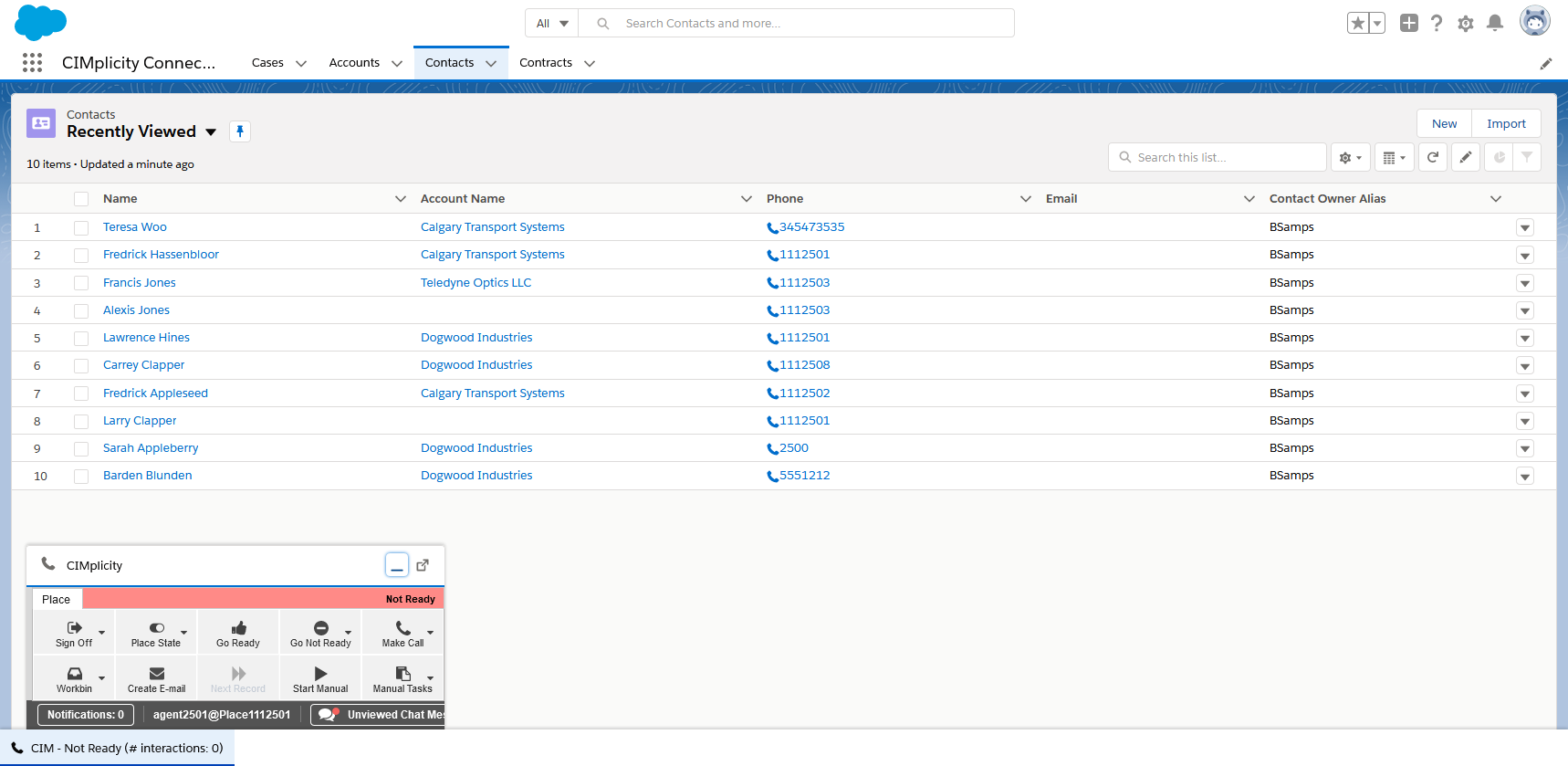Sort by the Account Name column header

point(463,198)
